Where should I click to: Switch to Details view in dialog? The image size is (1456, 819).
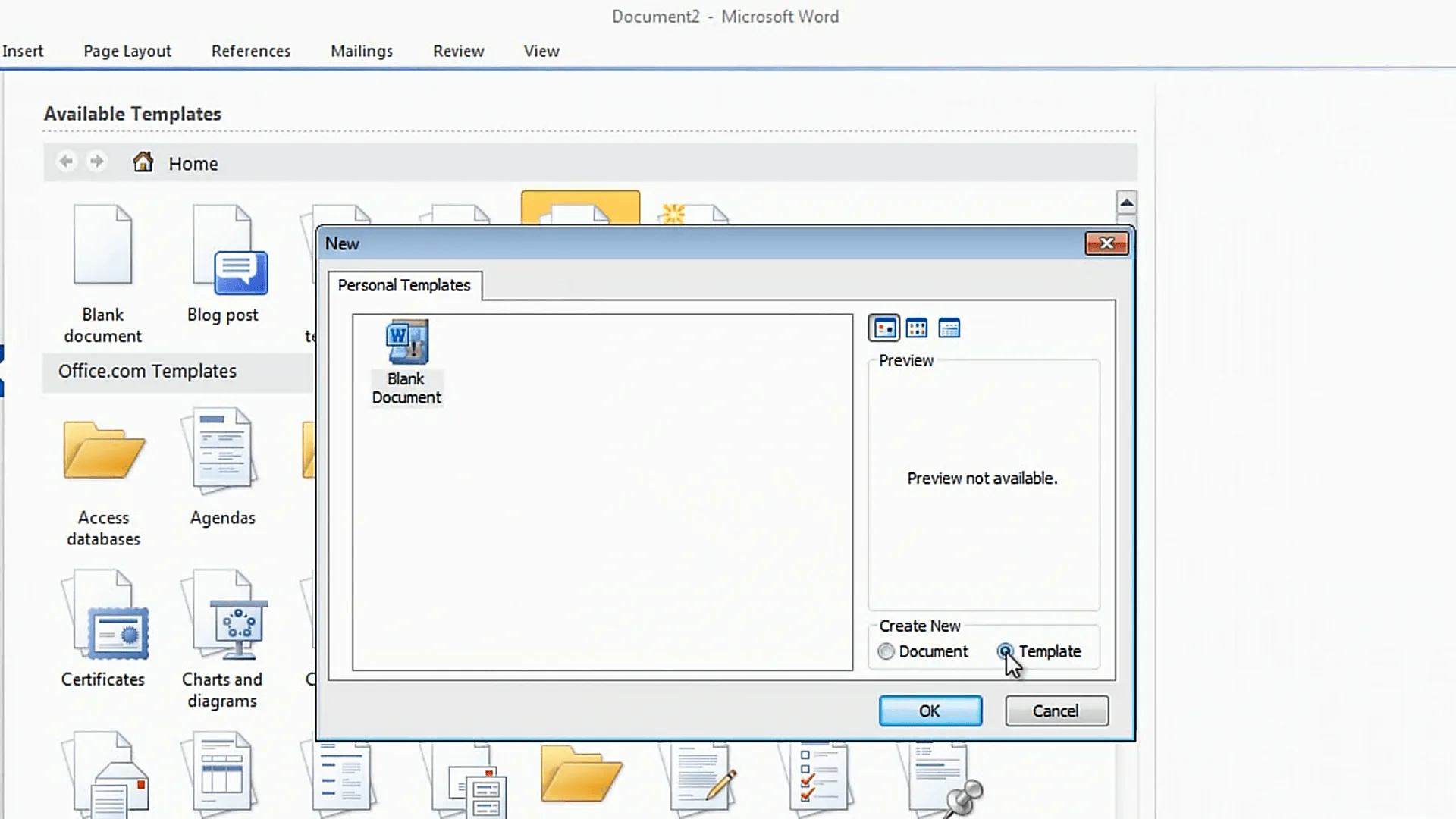tap(949, 328)
